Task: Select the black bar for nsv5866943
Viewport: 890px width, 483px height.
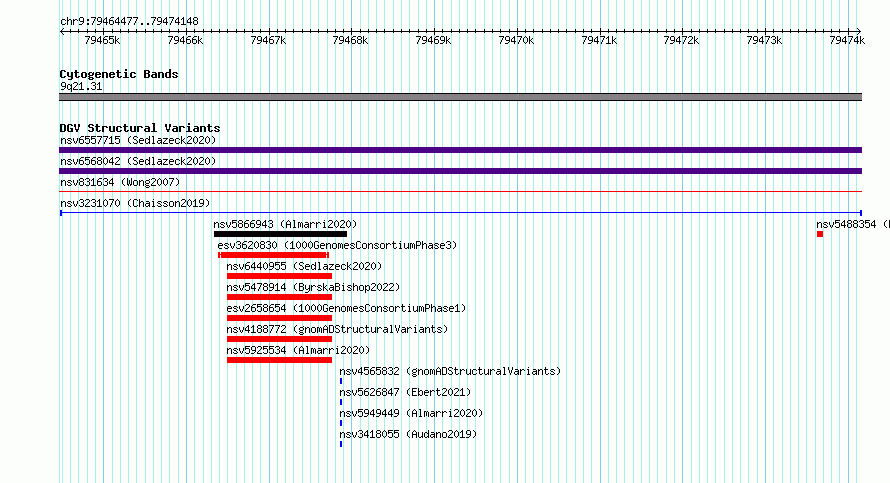Action: click(280, 234)
